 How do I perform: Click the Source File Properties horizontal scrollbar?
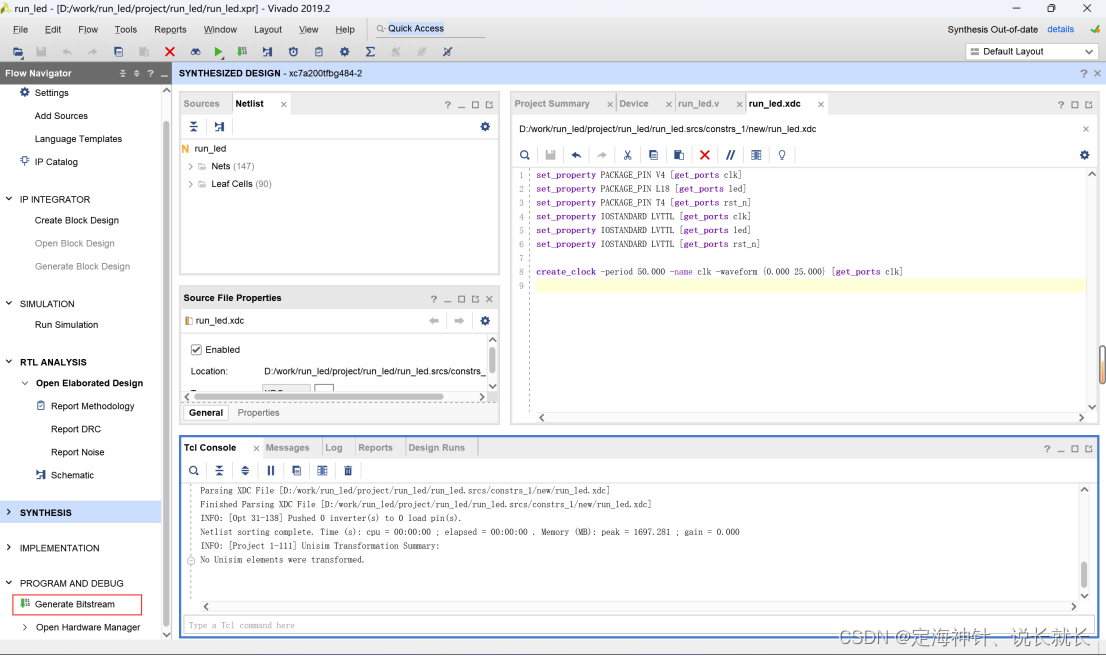click(319, 397)
